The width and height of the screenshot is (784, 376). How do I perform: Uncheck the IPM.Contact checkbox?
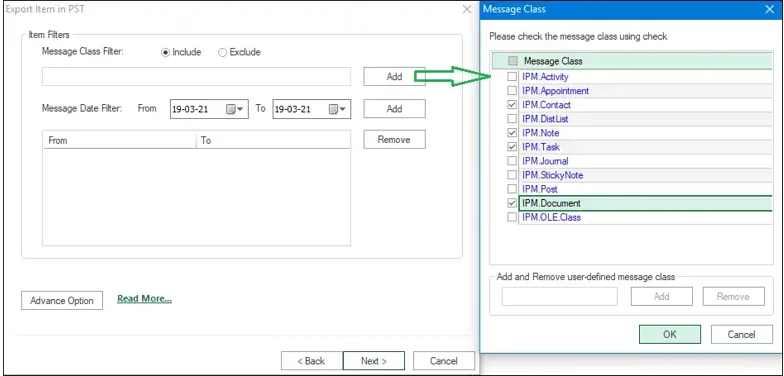512,105
